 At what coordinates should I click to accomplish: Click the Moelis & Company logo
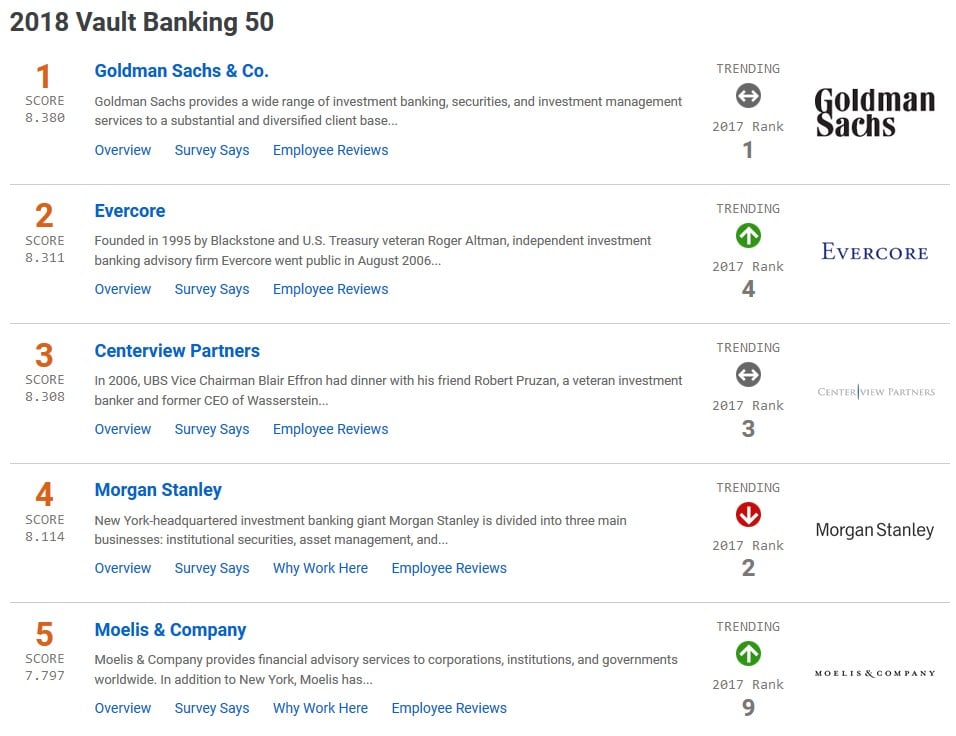[876, 673]
